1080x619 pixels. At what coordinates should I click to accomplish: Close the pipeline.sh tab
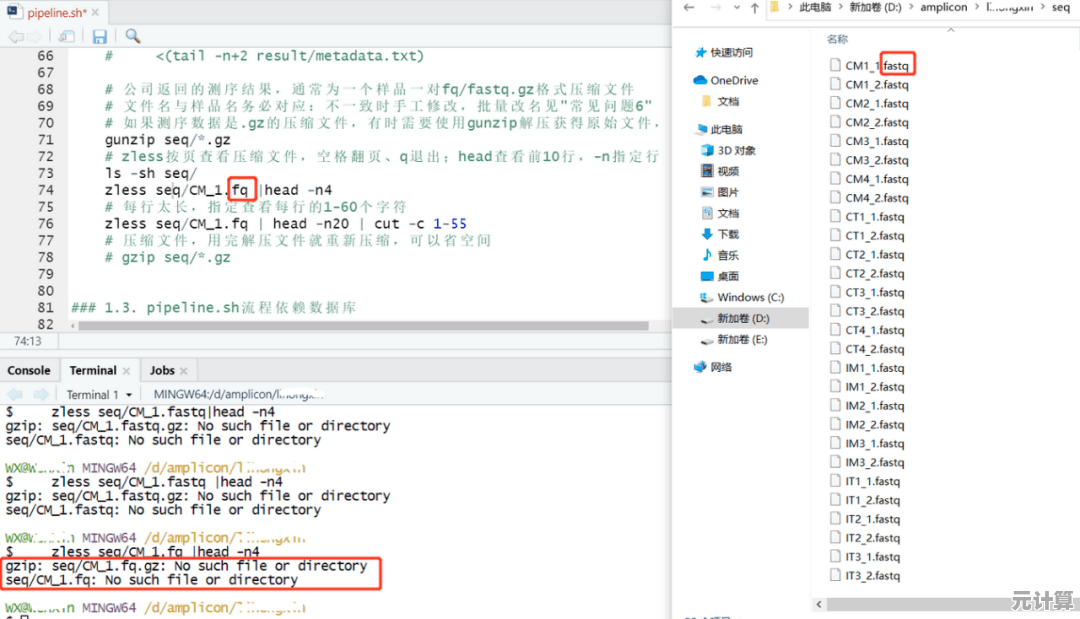click(95, 12)
